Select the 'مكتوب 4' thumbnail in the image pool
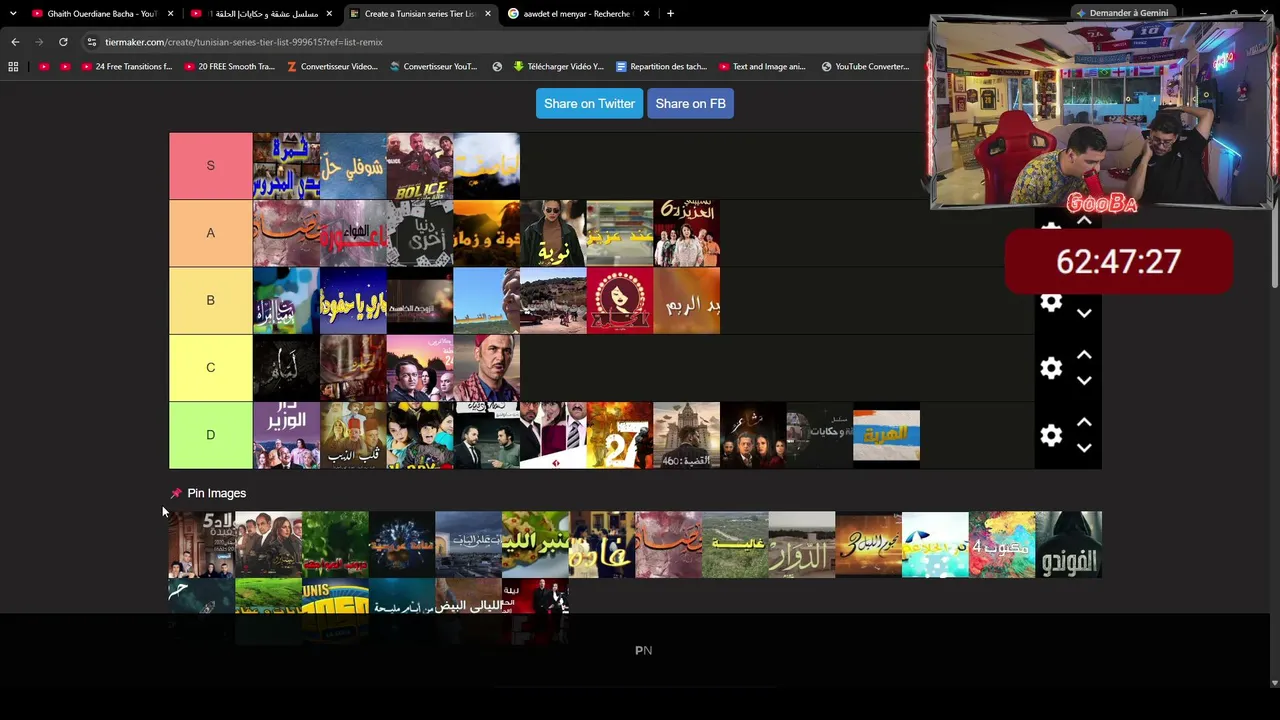 point(1002,545)
